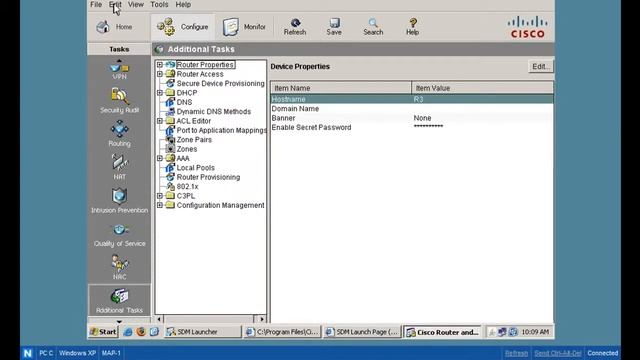Click the Item Name column header
The height and width of the screenshot is (360, 640).
pos(341,88)
